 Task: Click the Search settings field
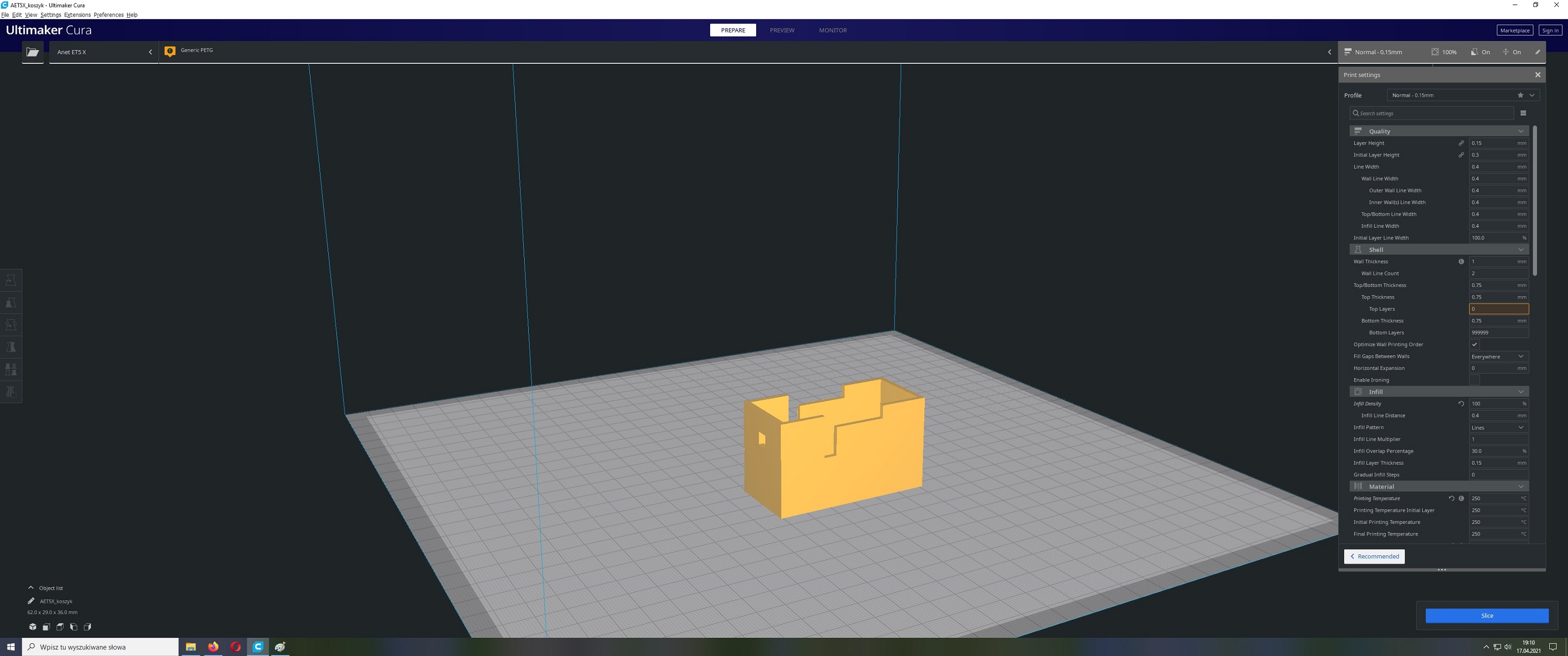click(1432, 113)
